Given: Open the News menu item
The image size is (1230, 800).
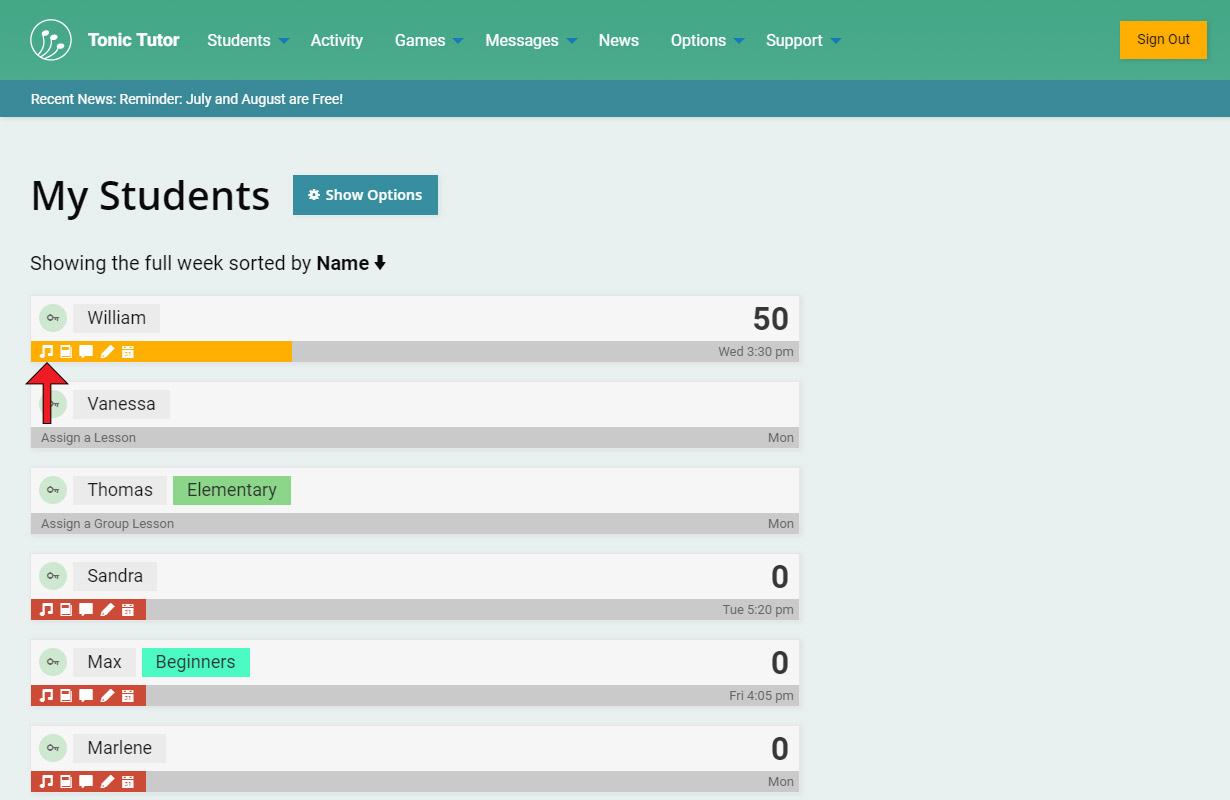Looking at the screenshot, I should tap(618, 41).
